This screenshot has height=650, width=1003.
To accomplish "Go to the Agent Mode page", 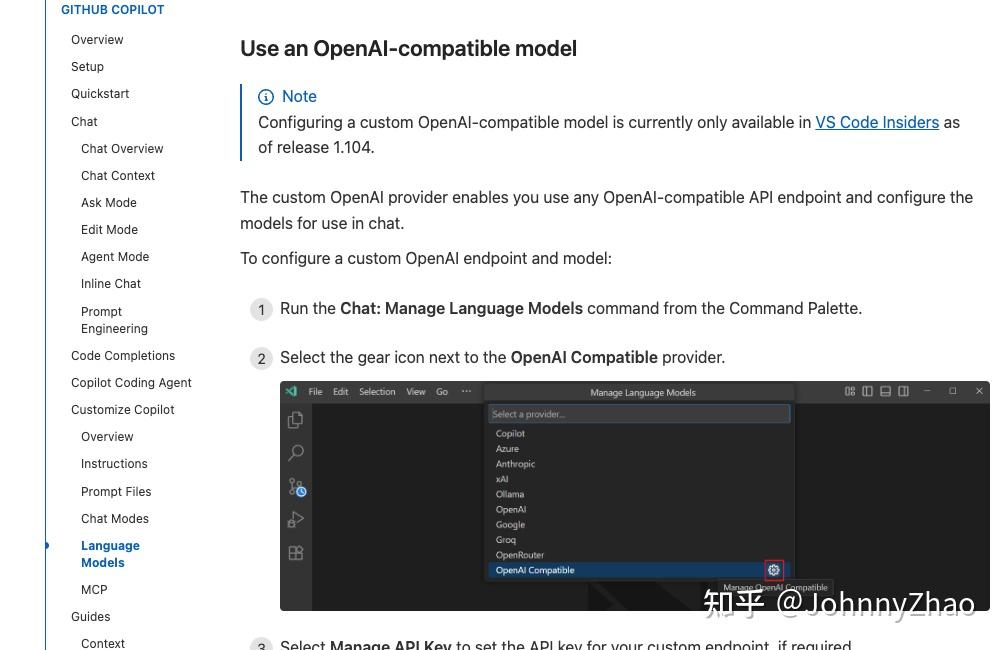I will [x=115, y=257].
